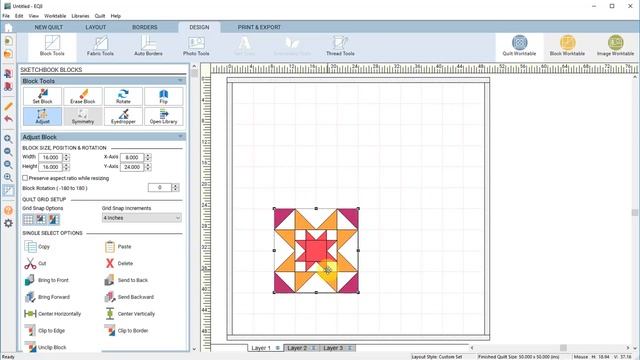Open the File menu
Image resolution: width=640 pixels, height=360 pixels.
click(x=6, y=16)
